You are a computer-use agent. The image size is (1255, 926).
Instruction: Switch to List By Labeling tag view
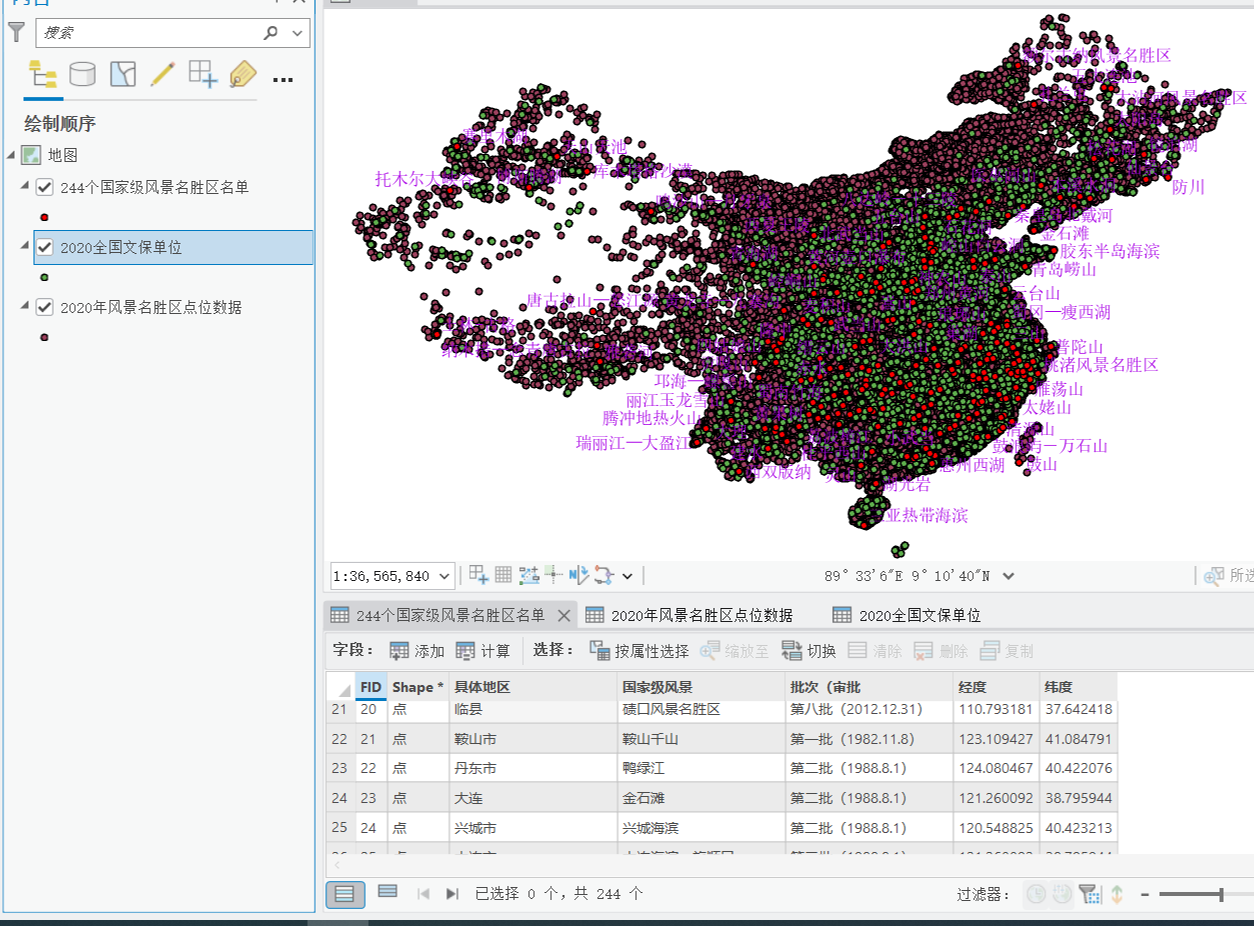pos(243,74)
